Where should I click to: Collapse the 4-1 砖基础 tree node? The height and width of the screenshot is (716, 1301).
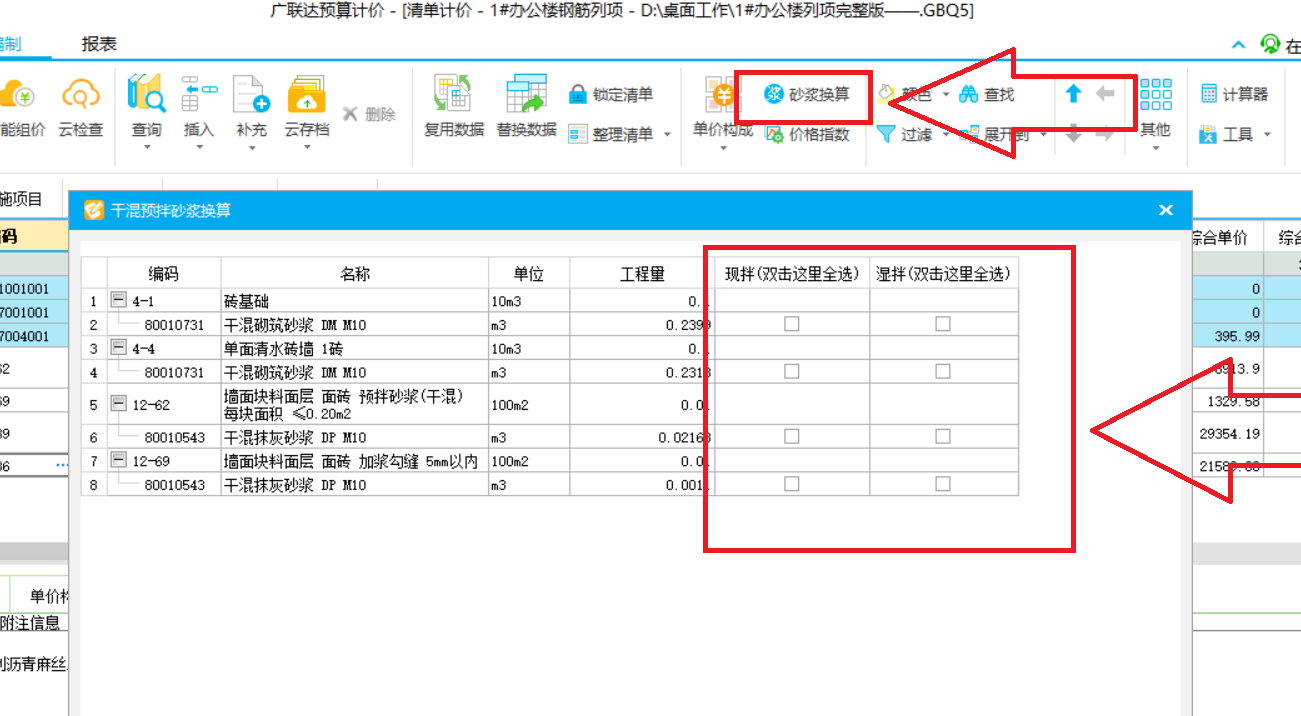coord(119,300)
